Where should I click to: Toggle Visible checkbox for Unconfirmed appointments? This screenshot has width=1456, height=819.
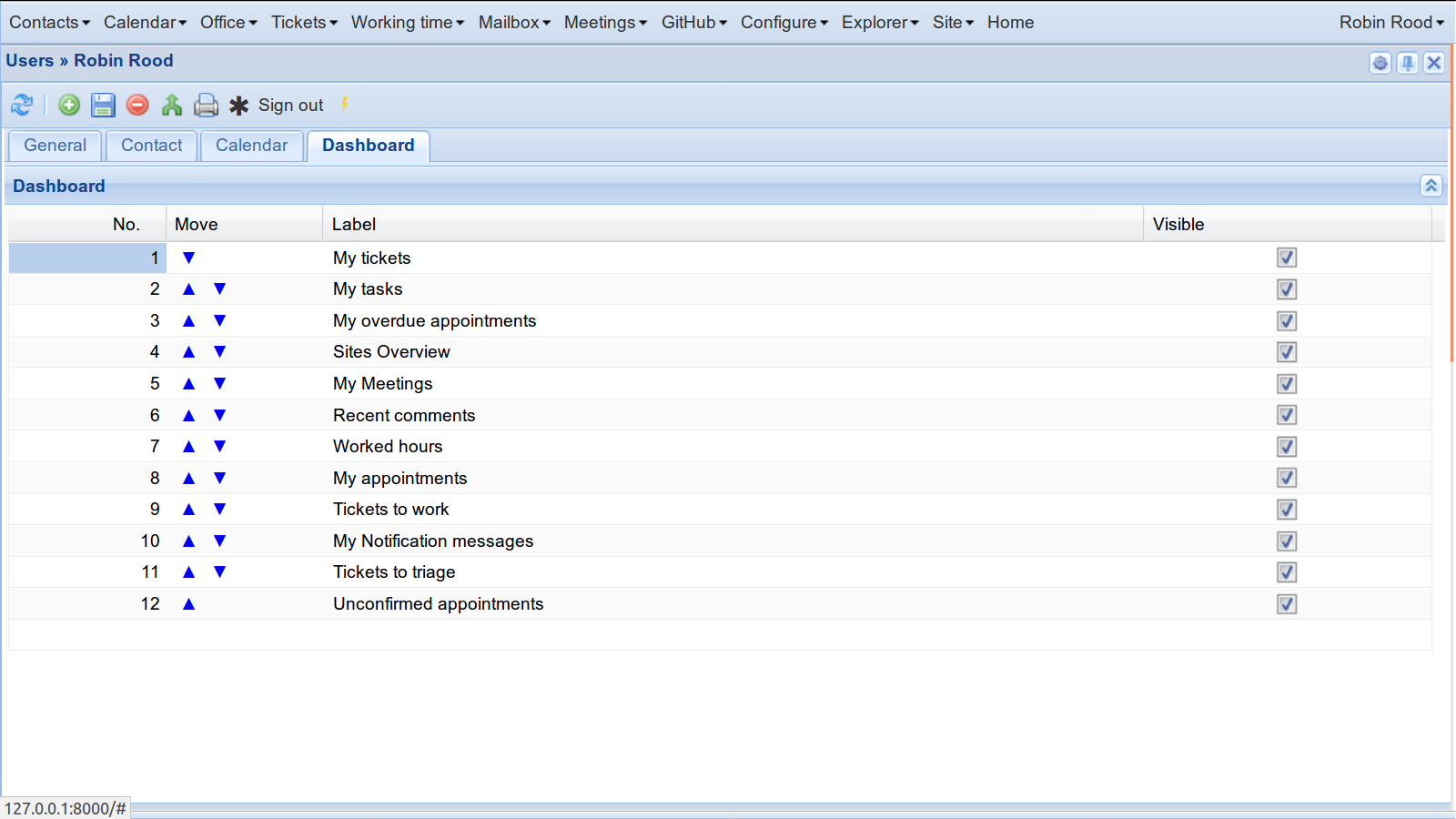1287,604
